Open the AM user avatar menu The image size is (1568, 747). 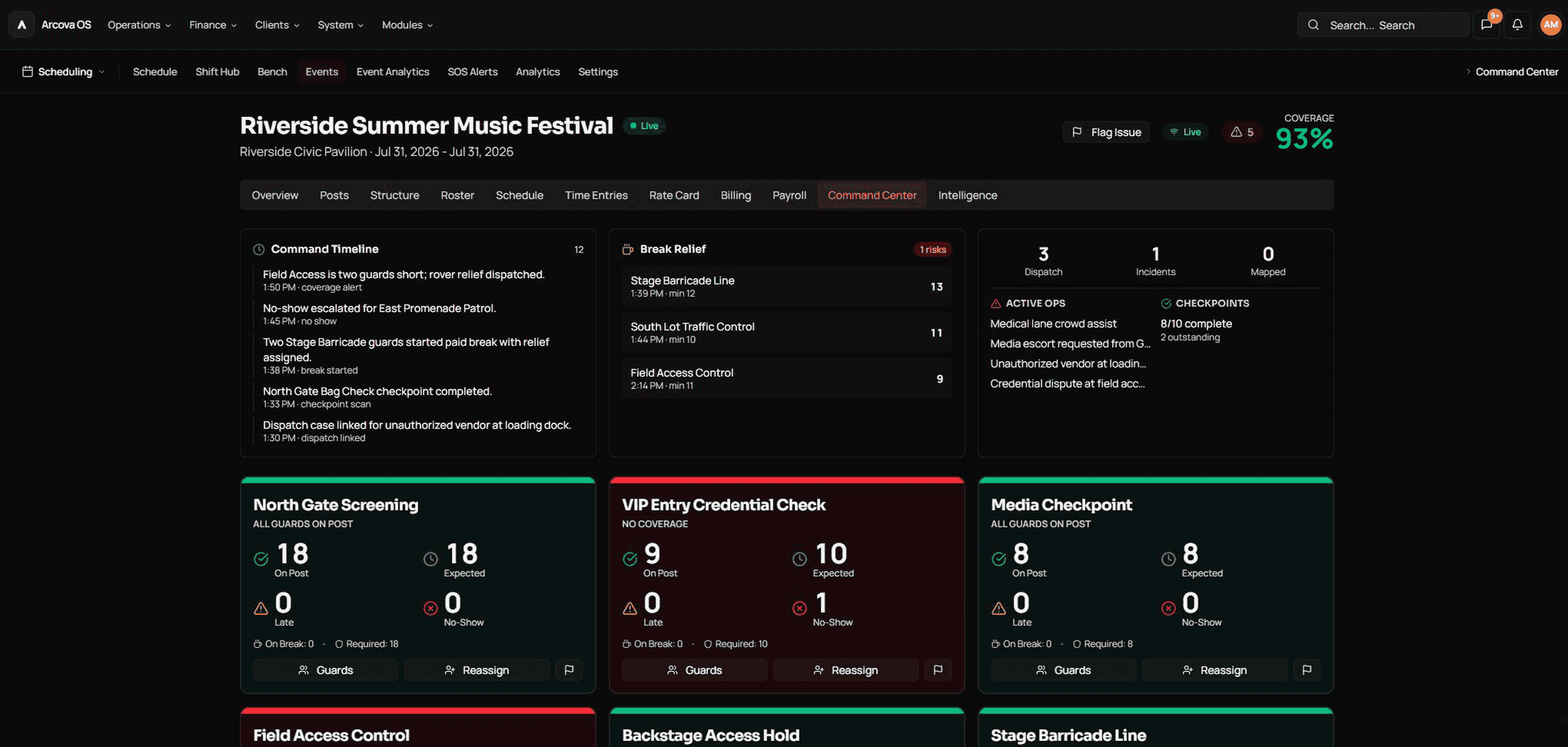coord(1550,25)
